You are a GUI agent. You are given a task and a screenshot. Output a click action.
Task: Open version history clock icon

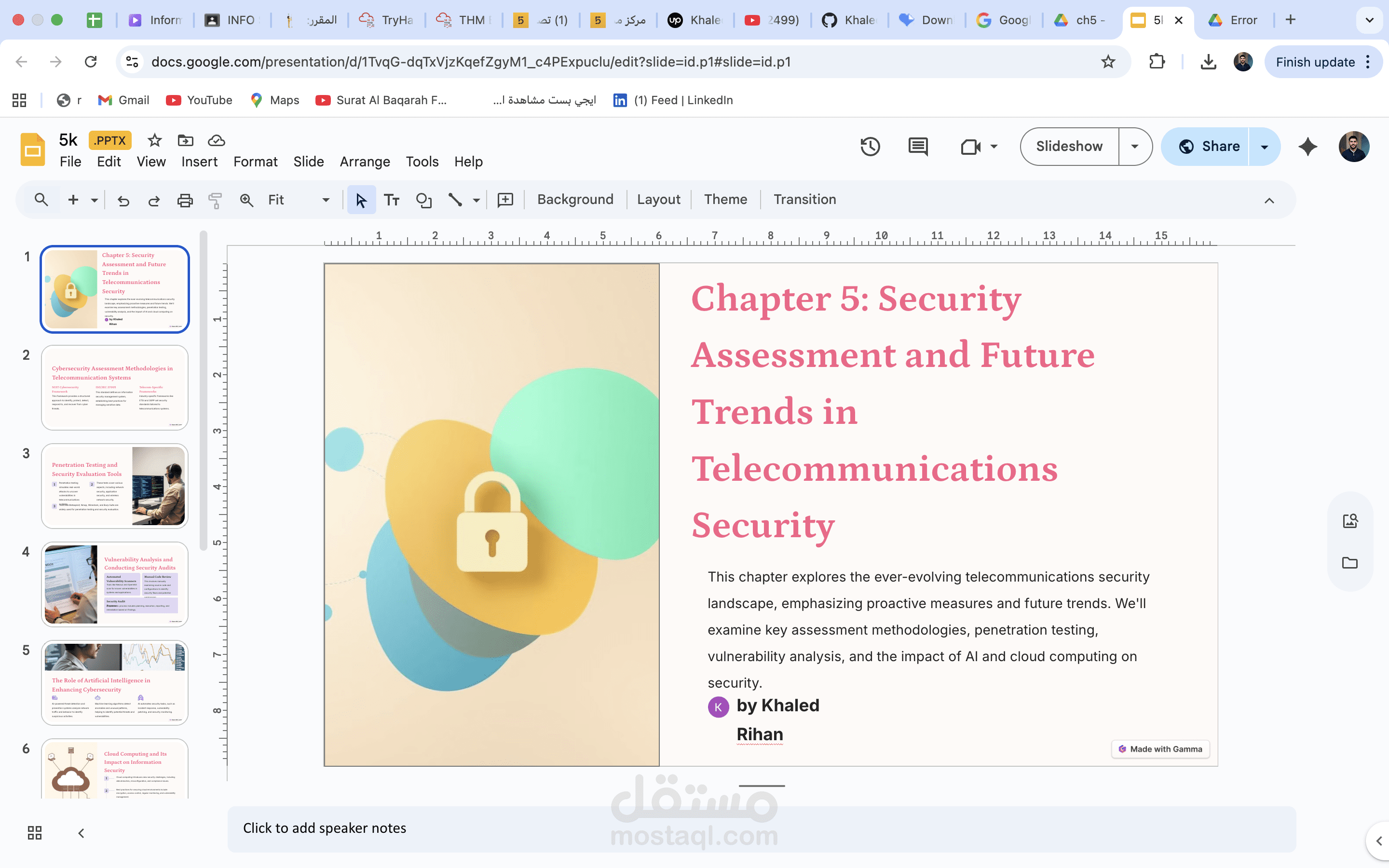coord(870,147)
